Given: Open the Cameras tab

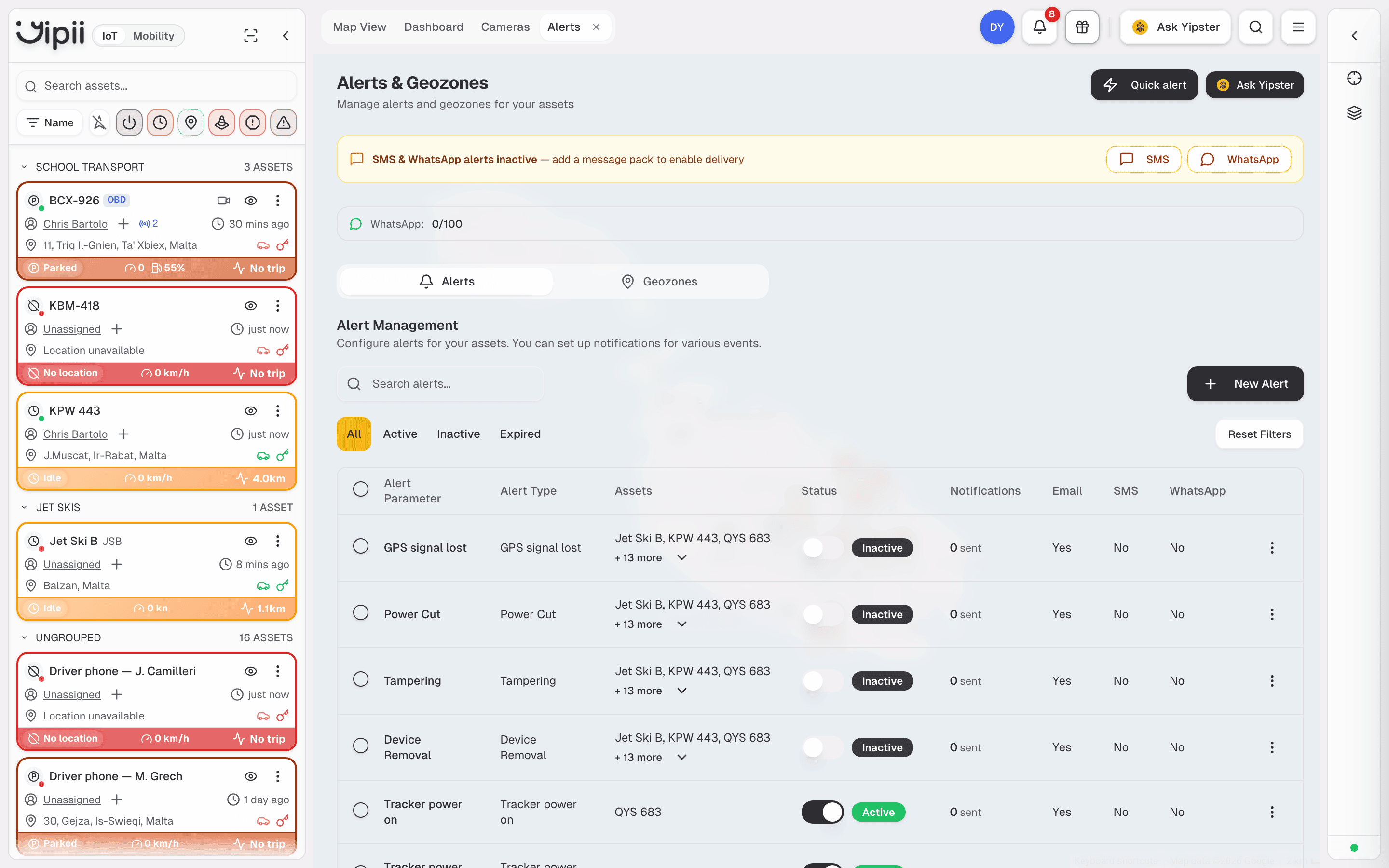Looking at the screenshot, I should click(x=505, y=27).
